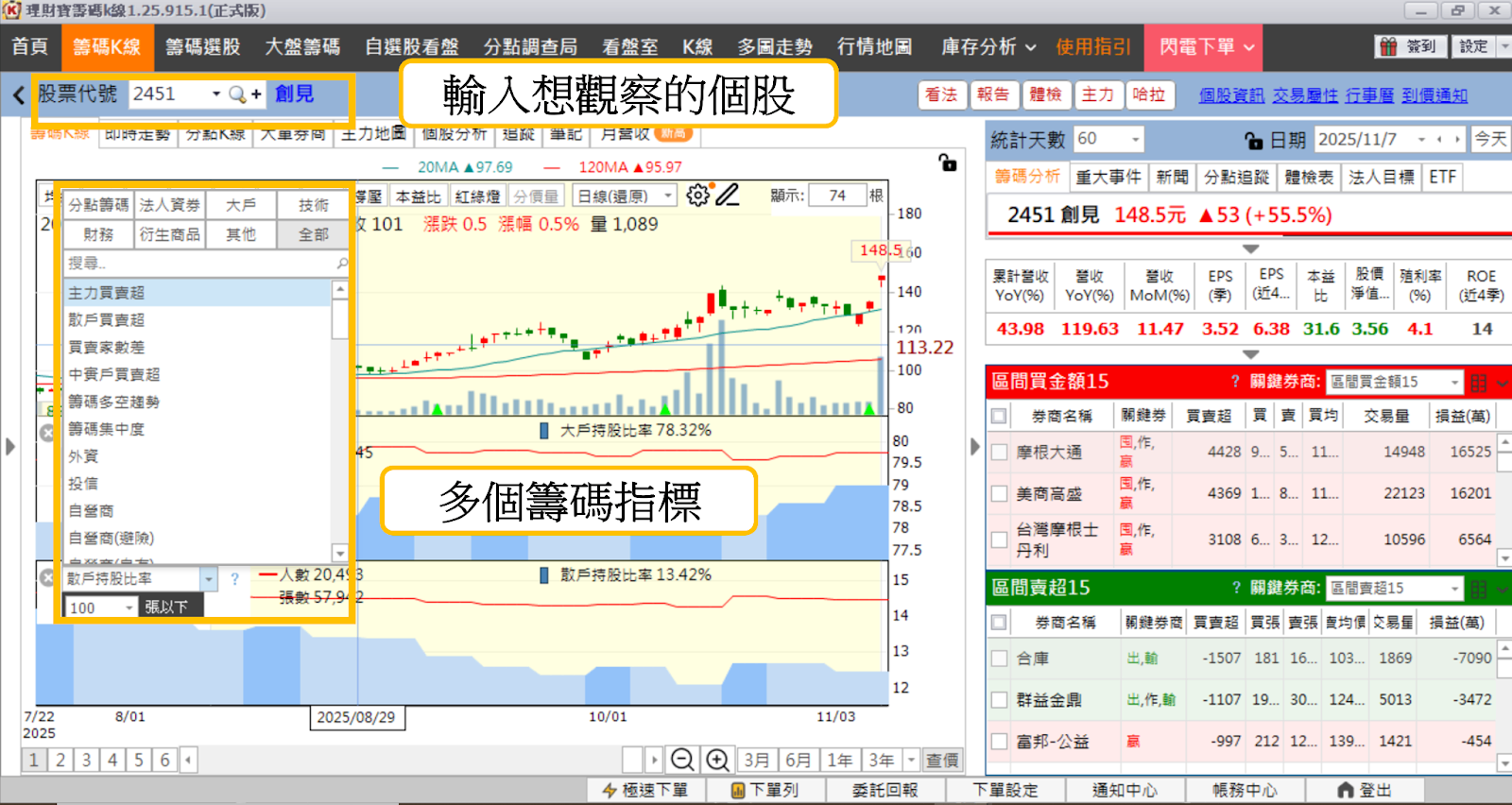Collapse the left panel triangle arrow

[10, 446]
